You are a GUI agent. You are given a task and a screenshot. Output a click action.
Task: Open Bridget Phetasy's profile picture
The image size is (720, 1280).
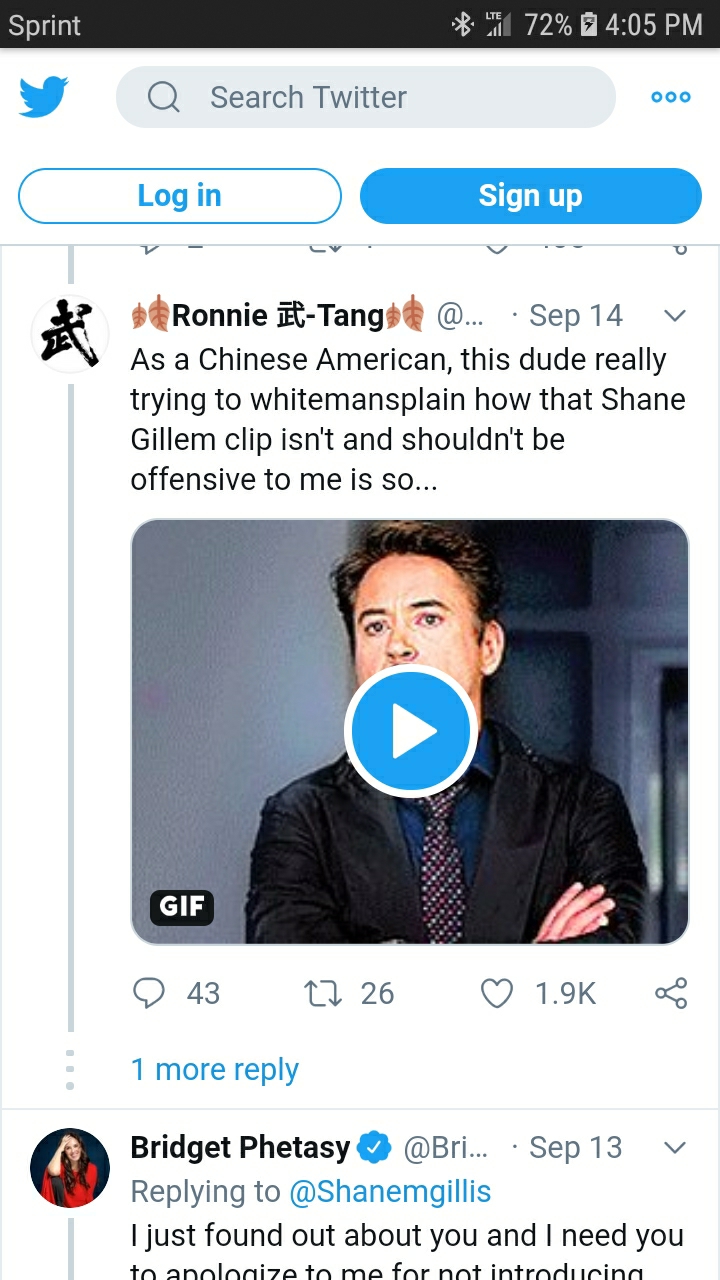pyautogui.click(x=70, y=1167)
